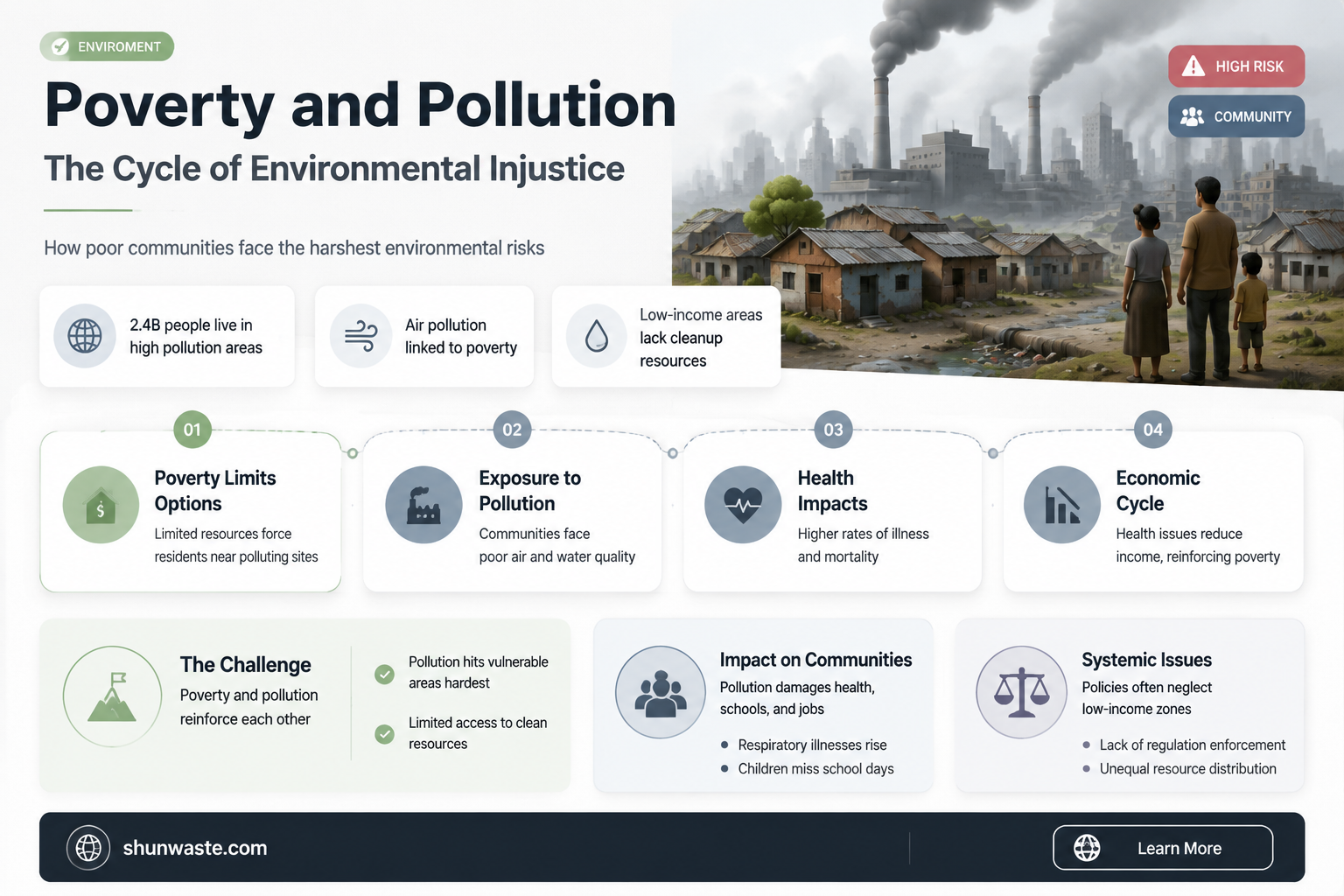The image size is (1344, 896).
Task: Click Unequal resource distribution bullet
Action: pyautogui.click(x=1187, y=768)
